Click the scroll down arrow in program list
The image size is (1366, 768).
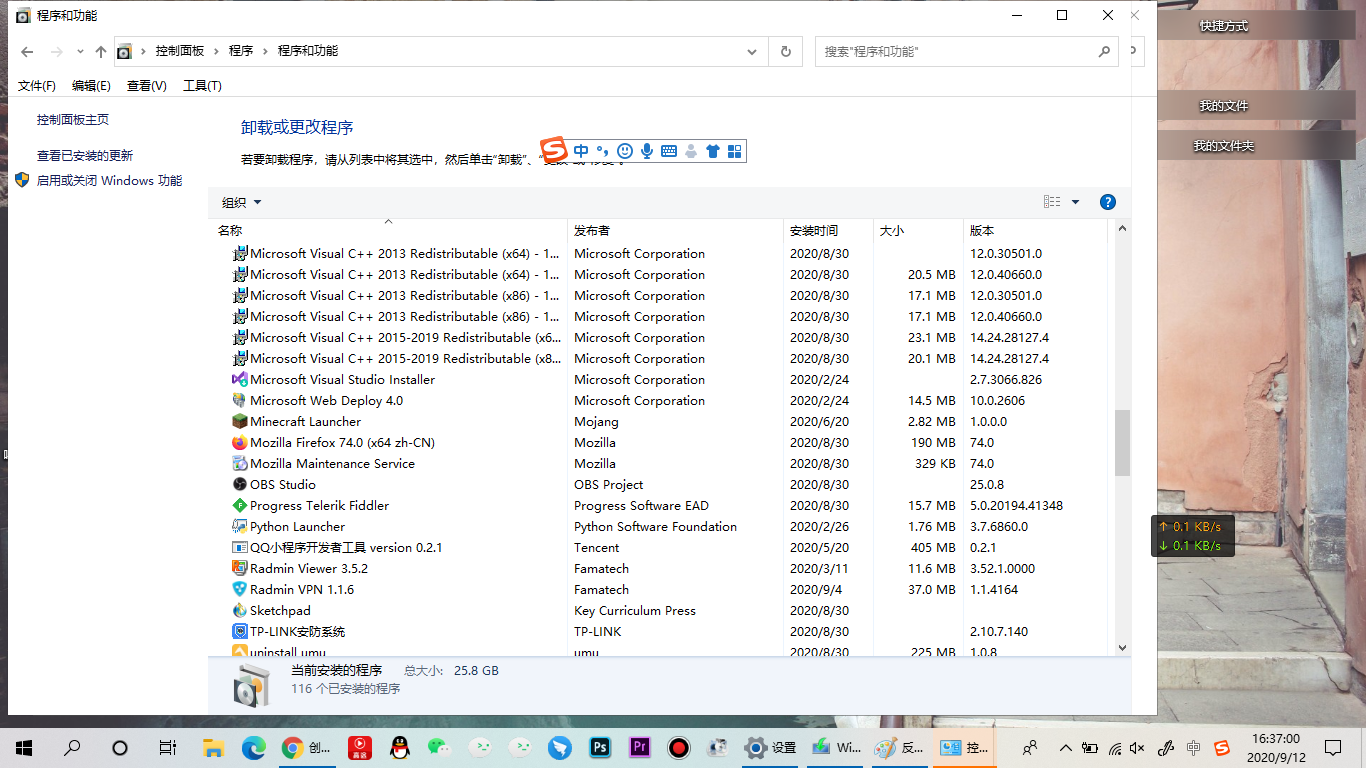(x=1122, y=648)
